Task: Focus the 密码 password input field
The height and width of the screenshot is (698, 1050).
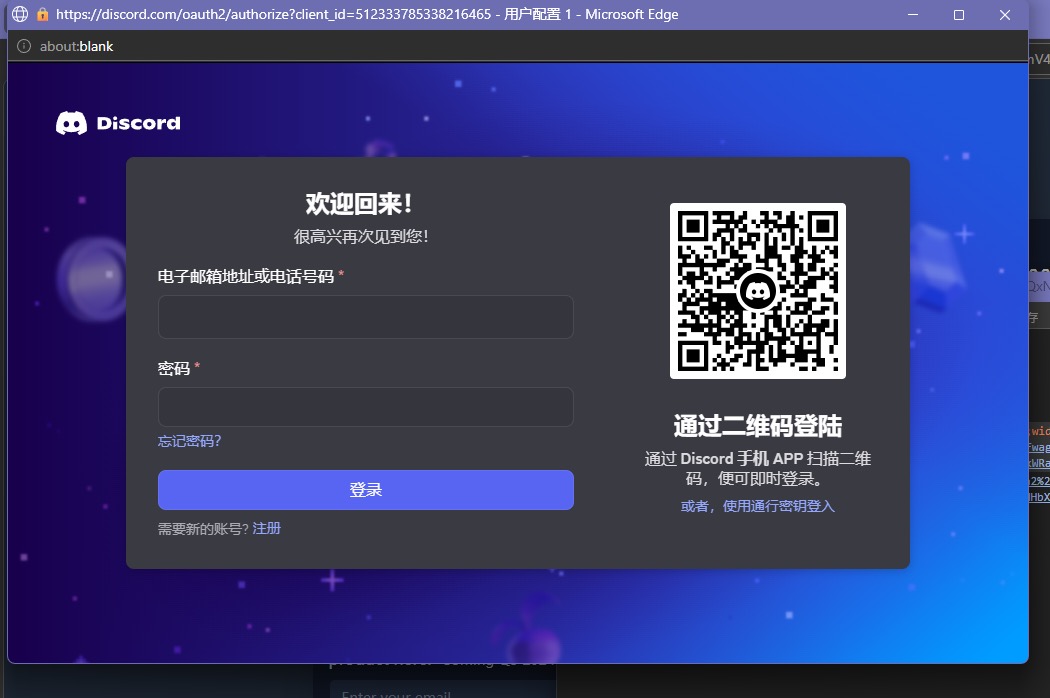Action: (365, 407)
